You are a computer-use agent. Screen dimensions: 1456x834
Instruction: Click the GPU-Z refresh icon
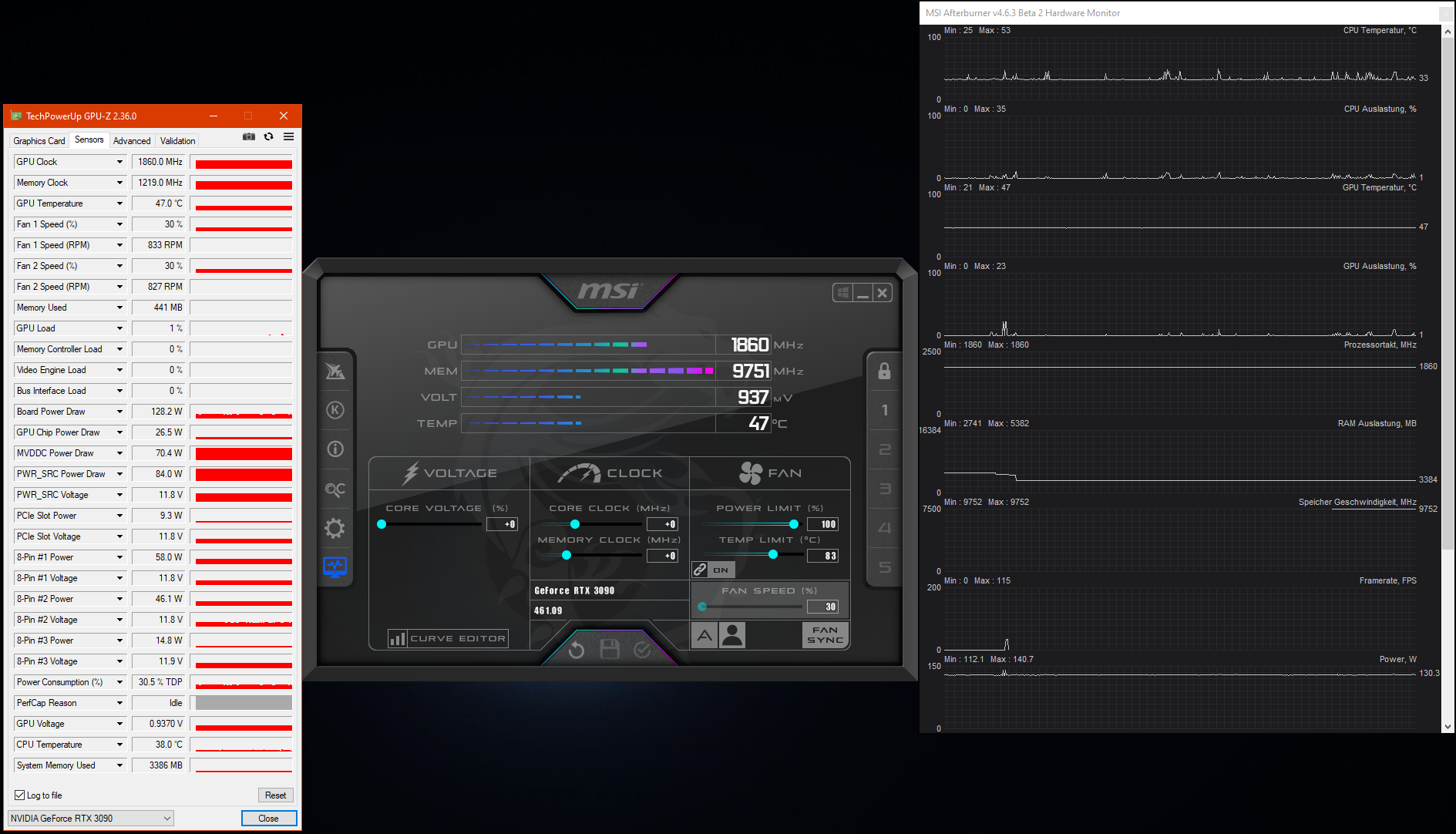tap(269, 136)
